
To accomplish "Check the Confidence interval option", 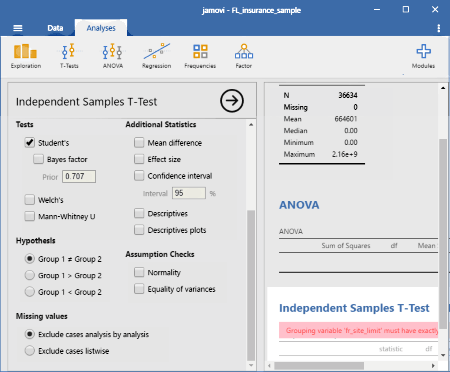I will 139,176.
